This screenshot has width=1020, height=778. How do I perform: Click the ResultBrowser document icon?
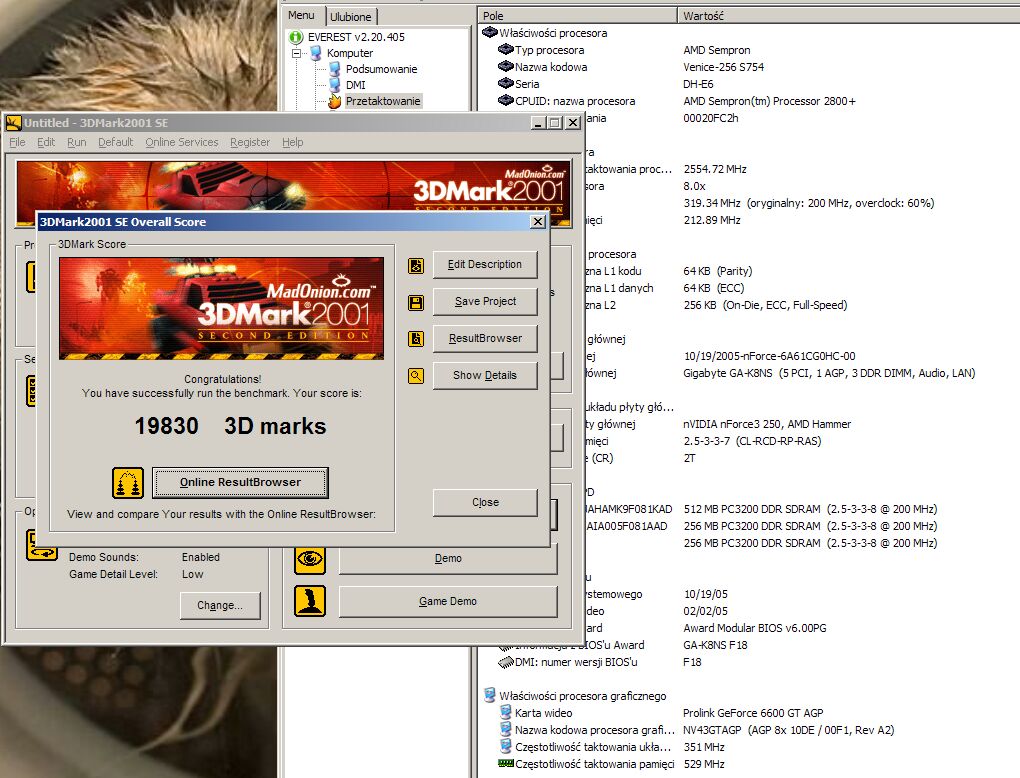(416, 339)
